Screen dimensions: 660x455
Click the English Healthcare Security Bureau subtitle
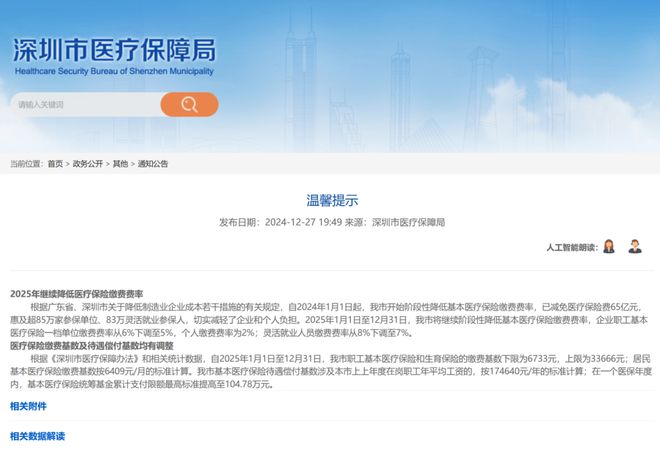point(113,71)
